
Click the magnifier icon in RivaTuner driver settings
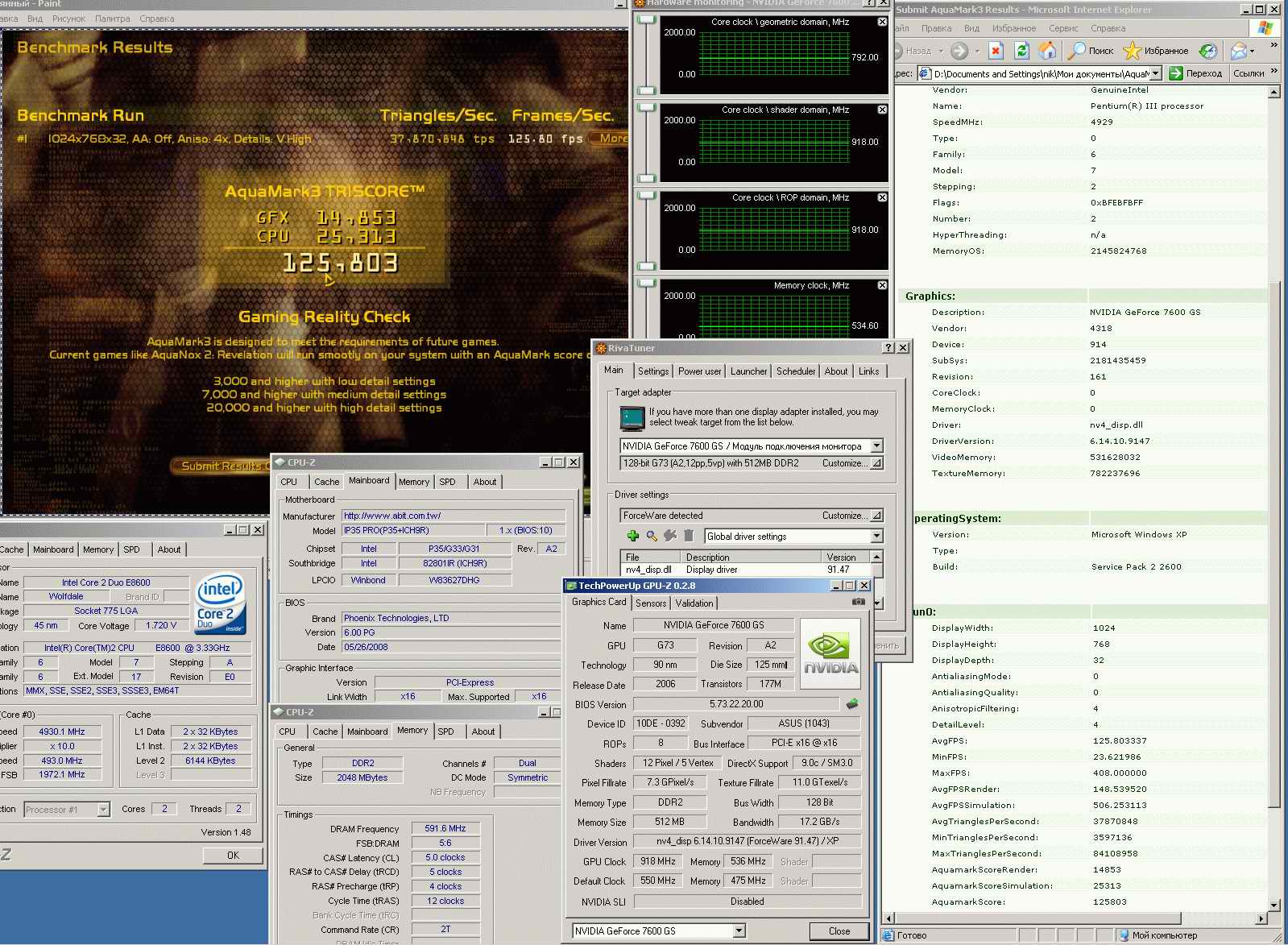pyautogui.click(x=652, y=536)
